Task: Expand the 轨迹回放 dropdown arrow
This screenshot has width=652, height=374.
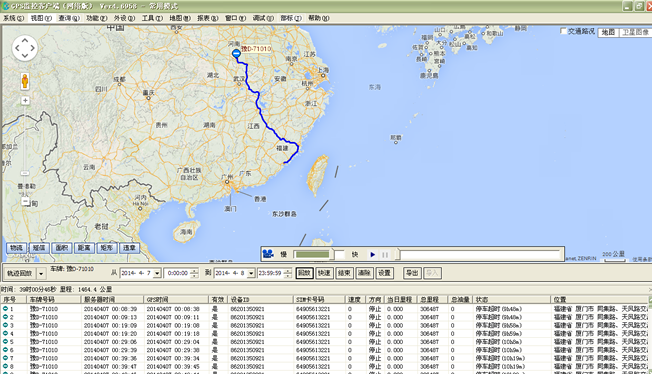Action: [41, 273]
